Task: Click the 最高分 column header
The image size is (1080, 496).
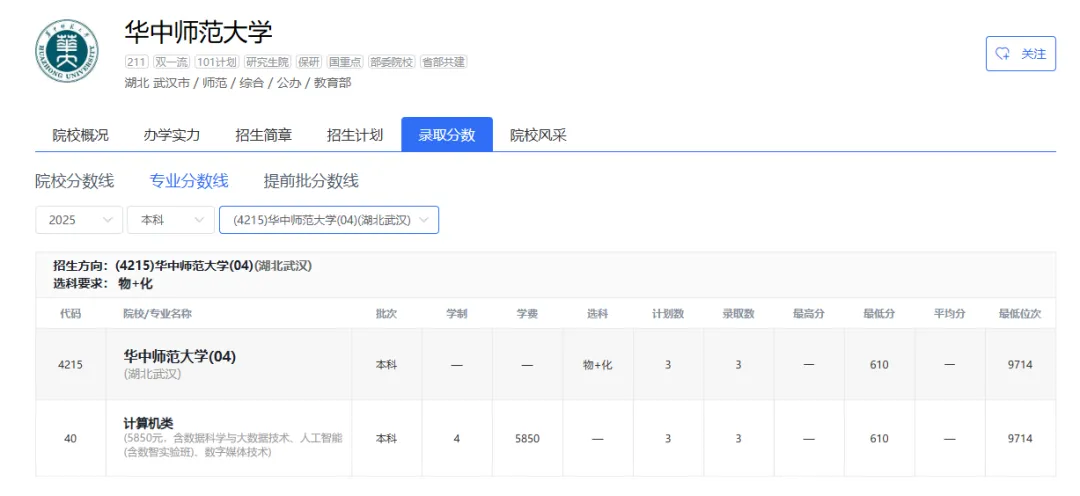Action: [x=809, y=313]
